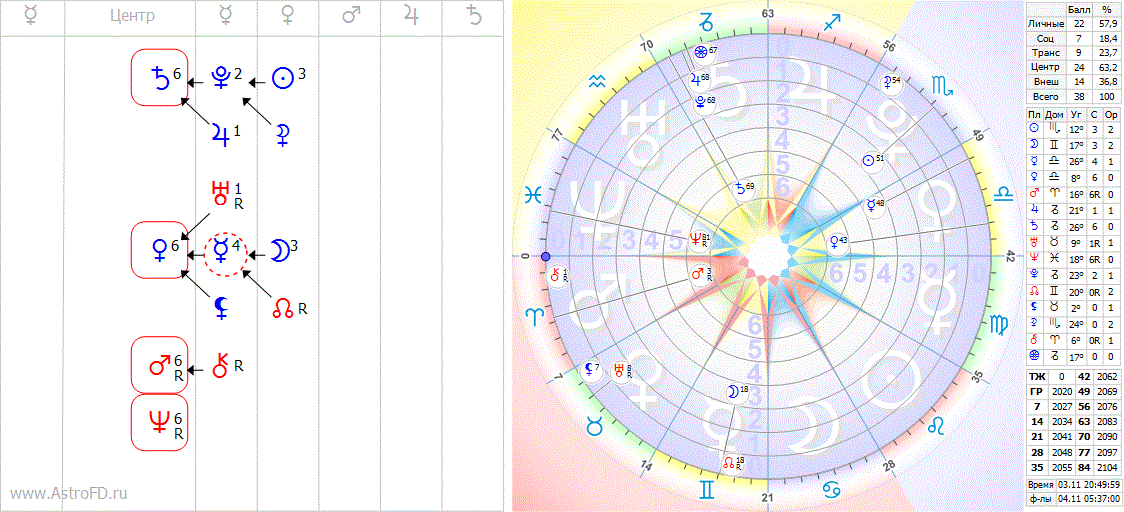This screenshot has height=512, width=1124.
Task: Click Sun 51 marker on the chart wheel
Action: [872, 161]
